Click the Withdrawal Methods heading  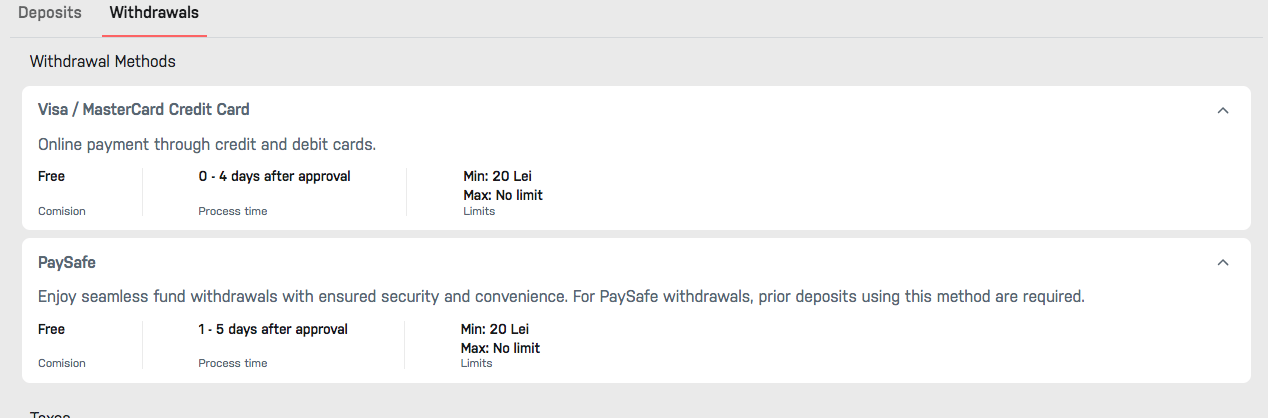(102, 62)
